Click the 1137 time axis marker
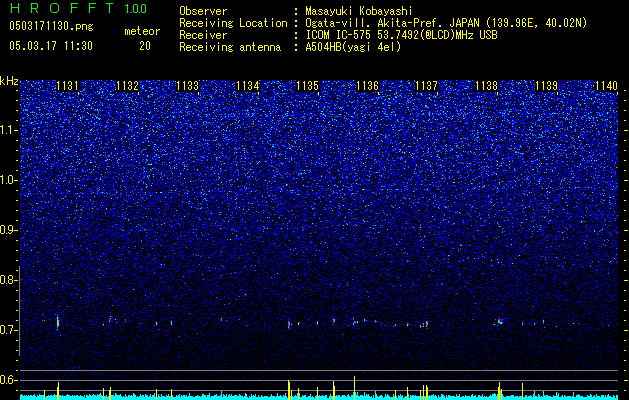Viewport: 629px width, 400px height. pyautogui.click(x=426, y=86)
